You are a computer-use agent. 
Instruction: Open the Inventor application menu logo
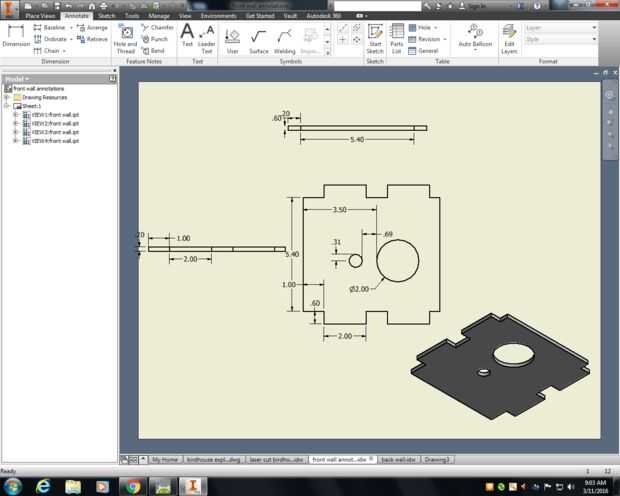click(9, 8)
